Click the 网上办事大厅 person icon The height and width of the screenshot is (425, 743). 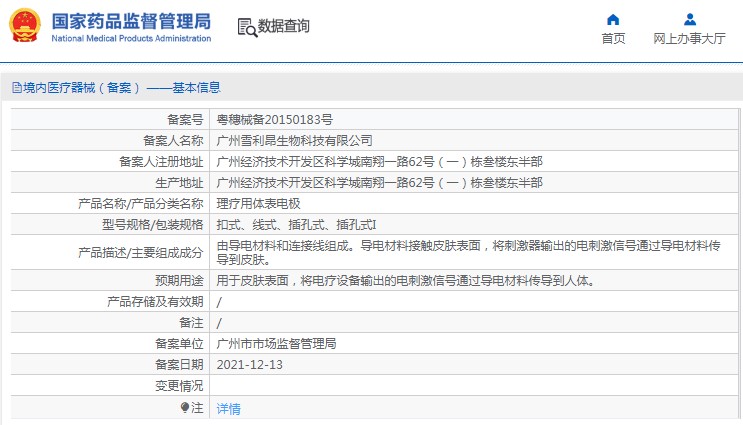pos(690,19)
